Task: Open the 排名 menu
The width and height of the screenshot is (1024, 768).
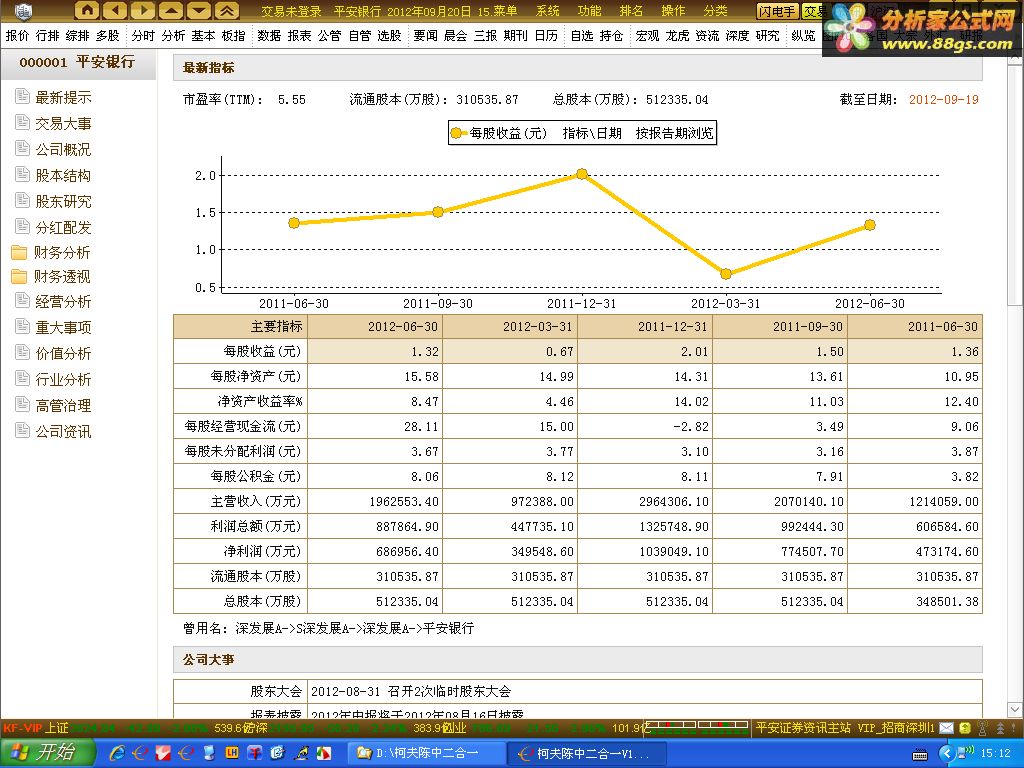Action: pyautogui.click(x=631, y=11)
